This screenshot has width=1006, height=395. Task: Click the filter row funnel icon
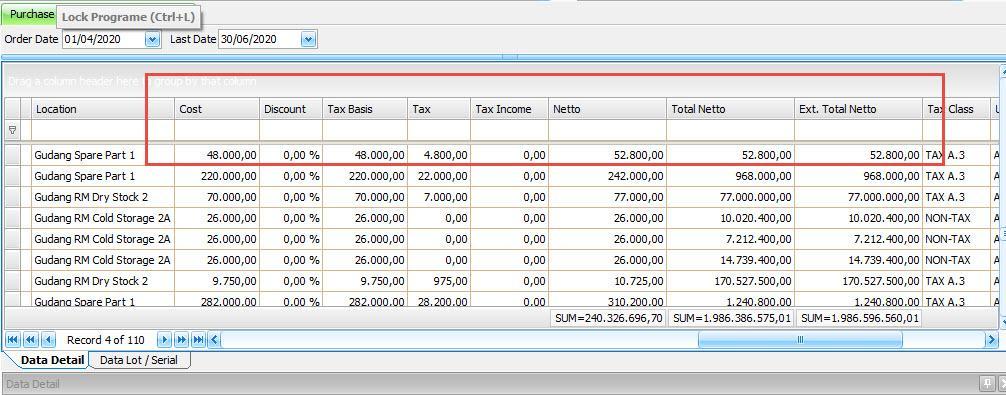click(12, 130)
